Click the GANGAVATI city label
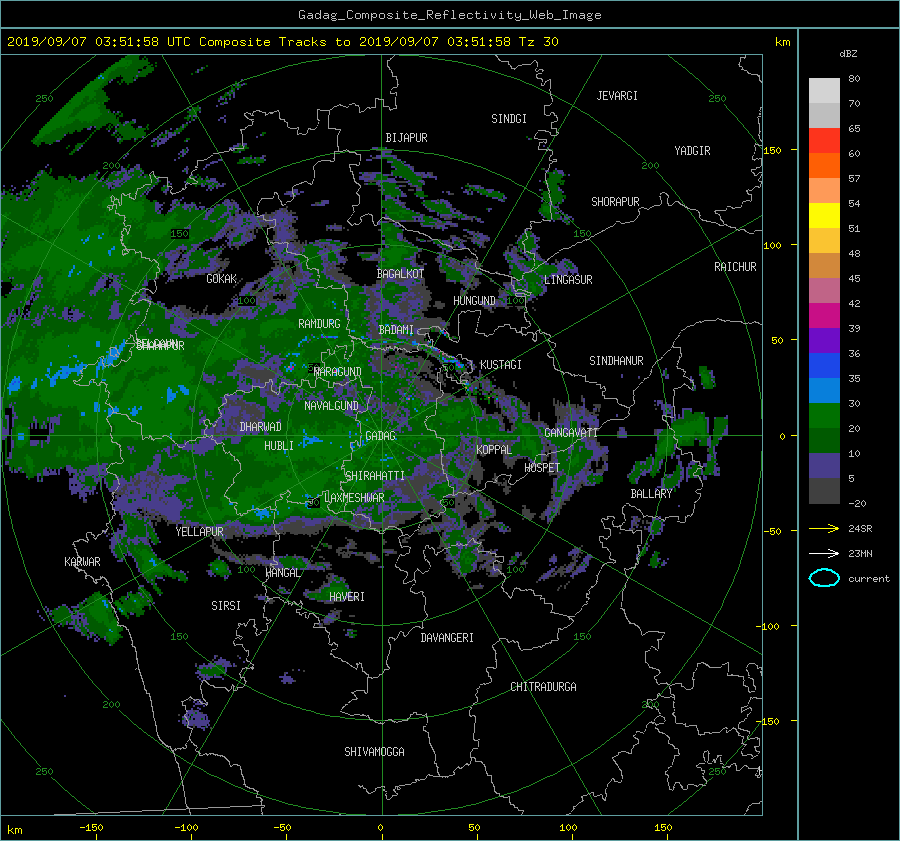Image resolution: width=900 pixels, height=841 pixels. point(571,433)
